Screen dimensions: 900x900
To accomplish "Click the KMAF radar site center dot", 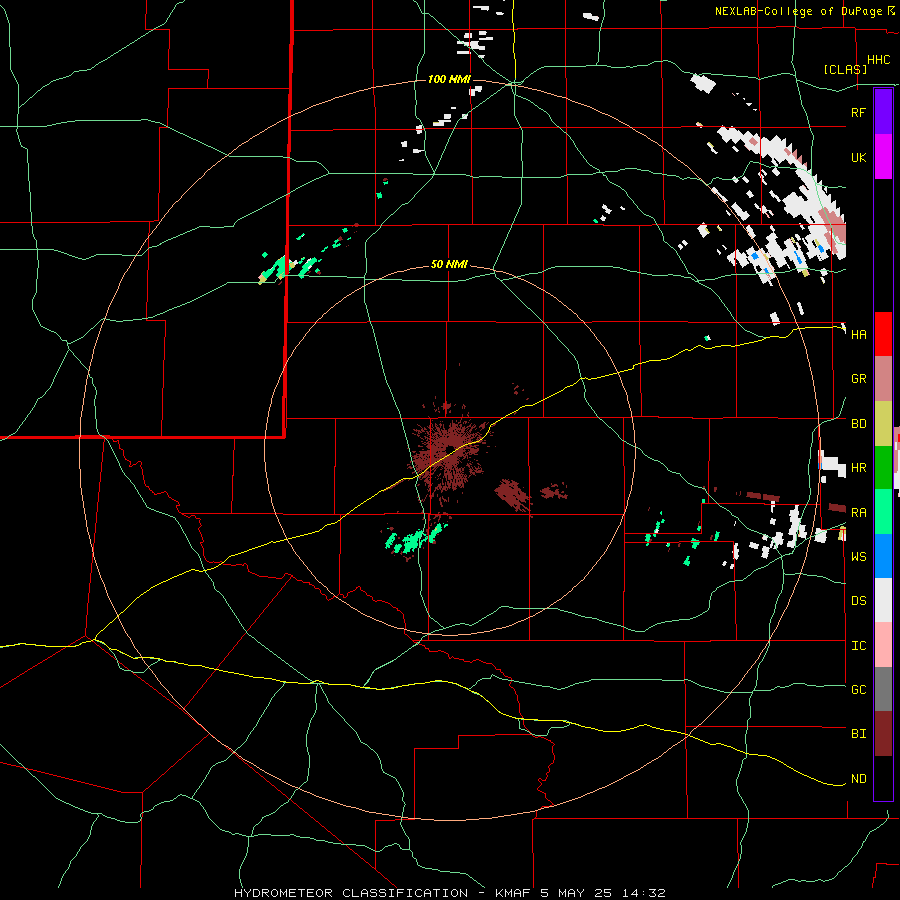I will pos(451,448).
